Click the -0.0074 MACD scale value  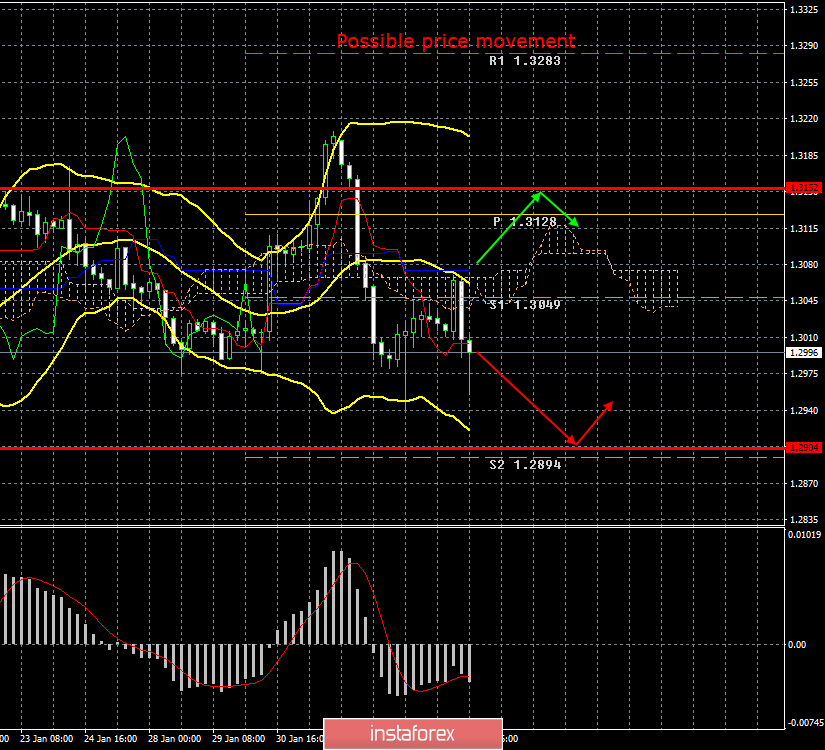click(804, 721)
